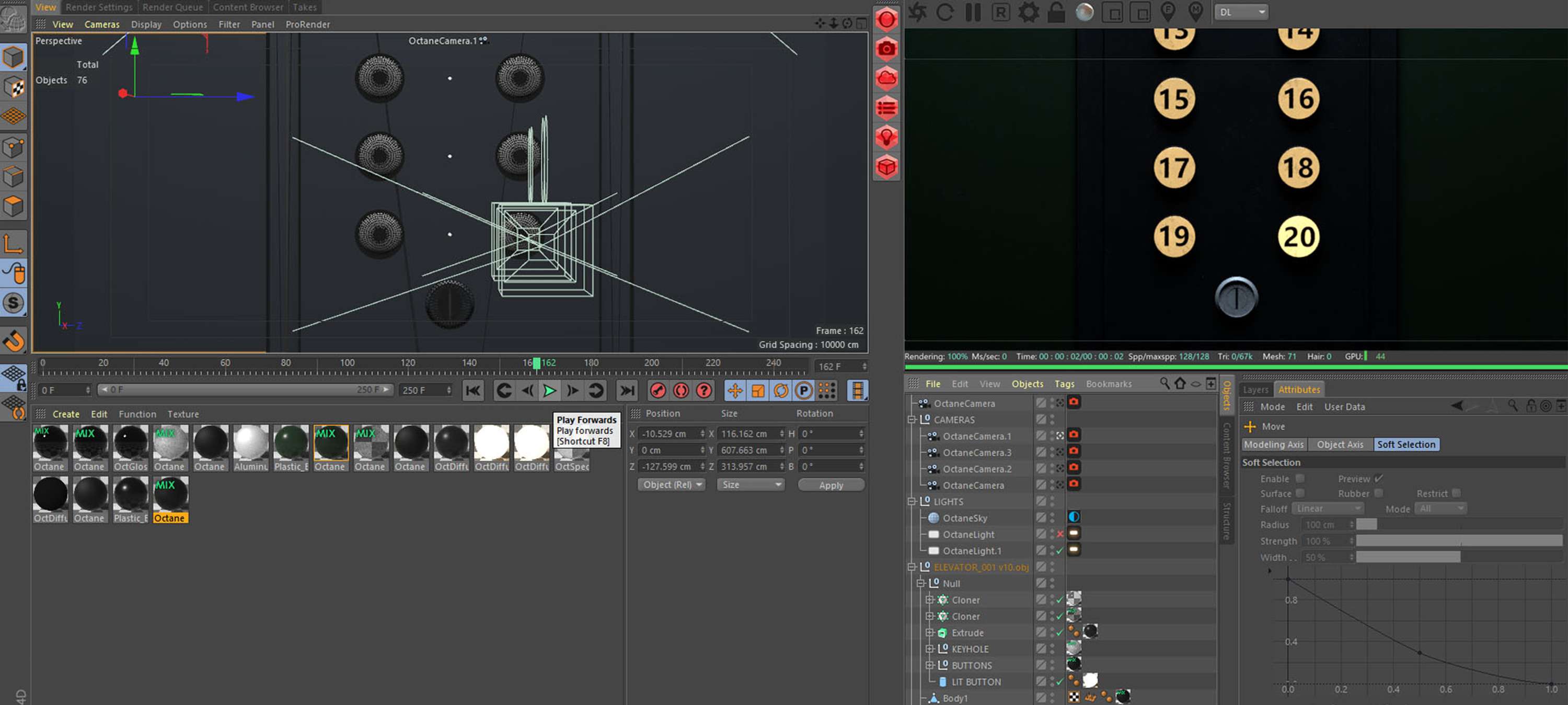Toggle Position keyframe recording icon
The width and height of the screenshot is (1568, 705).
tap(735, 391)
